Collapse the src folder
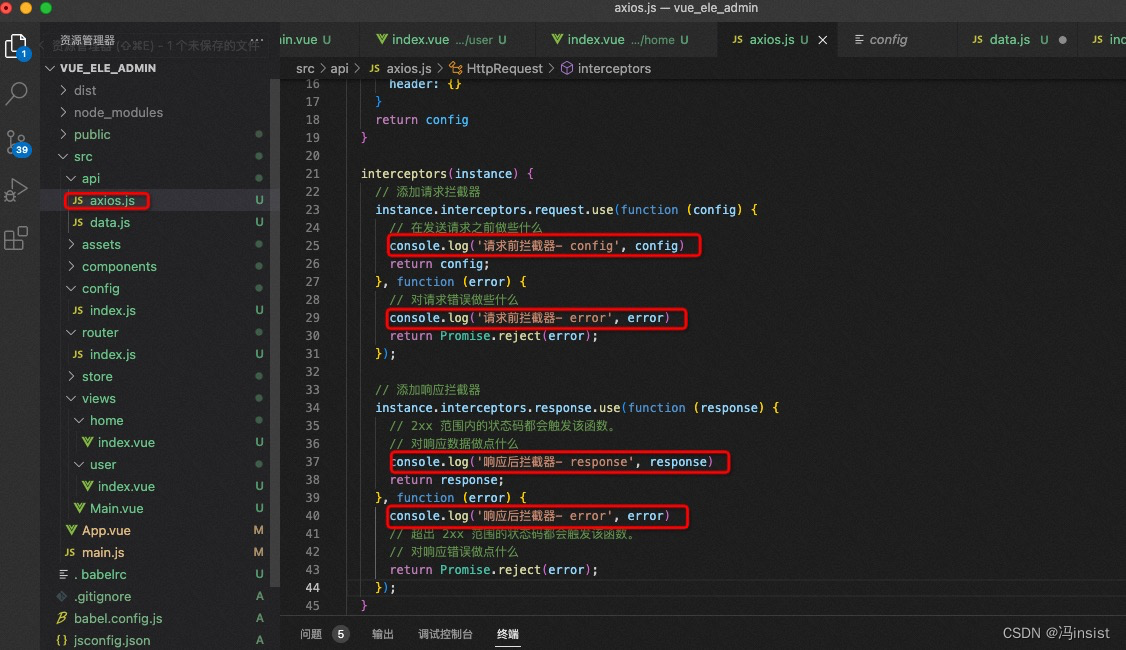This screenshot has height=650, width=1126. (83, 156)
